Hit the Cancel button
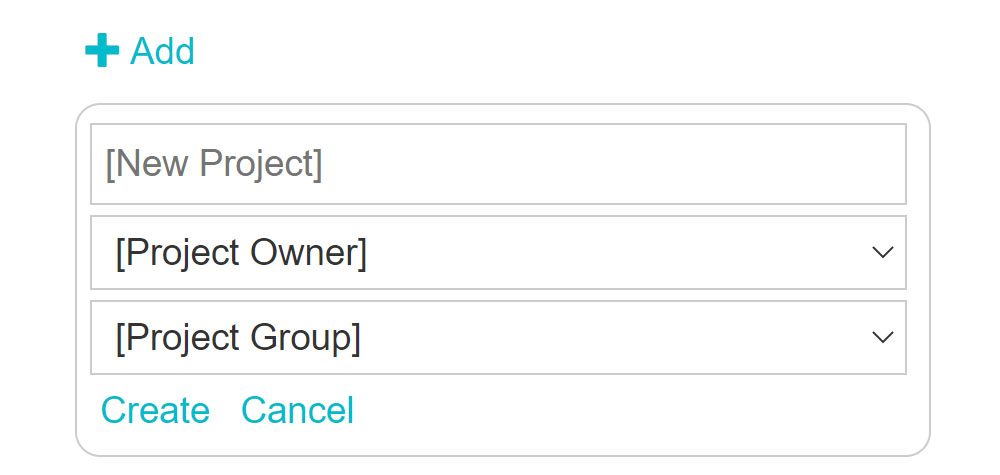 (x=297, y=410)
